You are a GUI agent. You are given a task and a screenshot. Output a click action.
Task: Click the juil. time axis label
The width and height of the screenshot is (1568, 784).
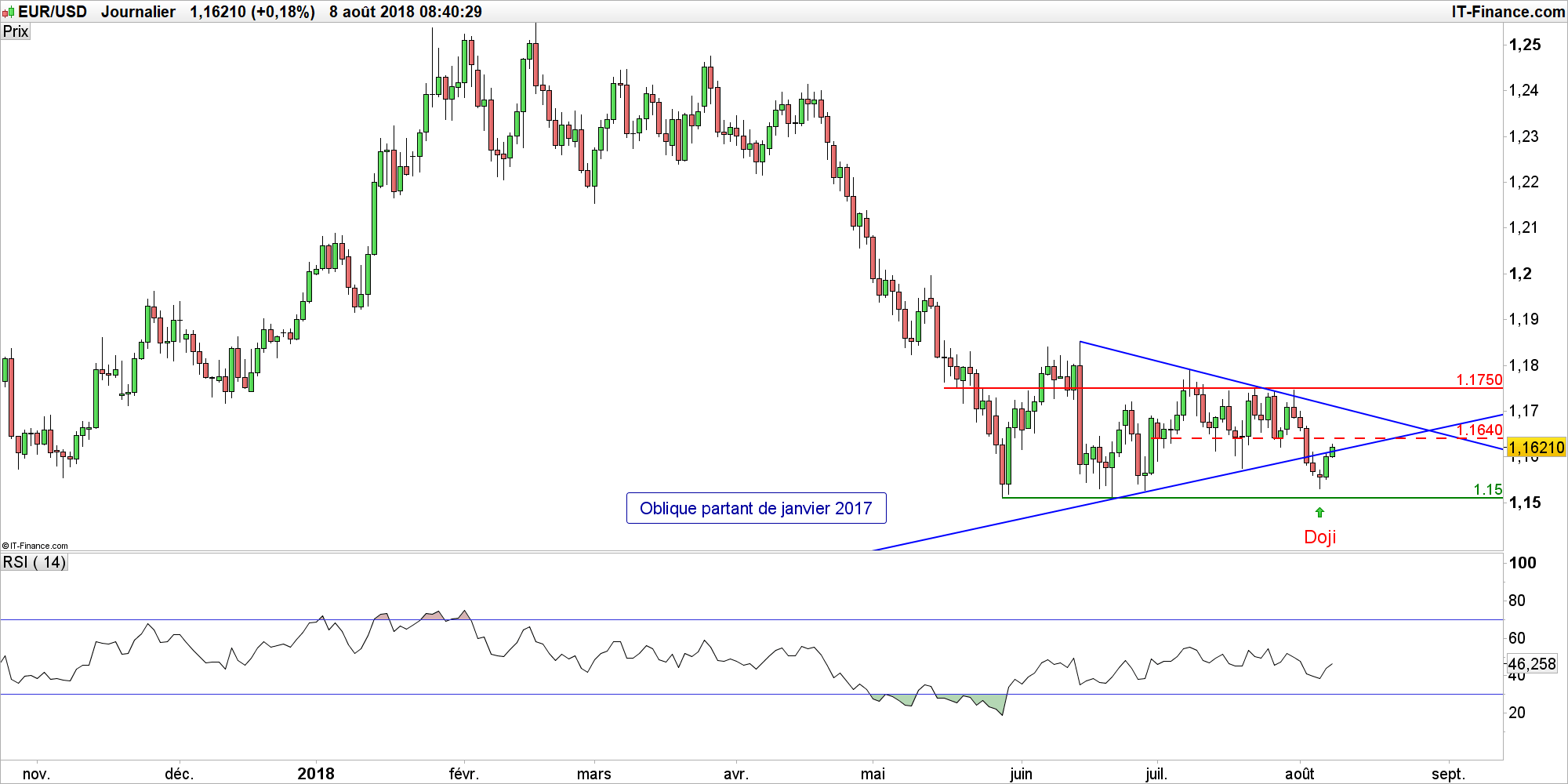(1156, 774)
